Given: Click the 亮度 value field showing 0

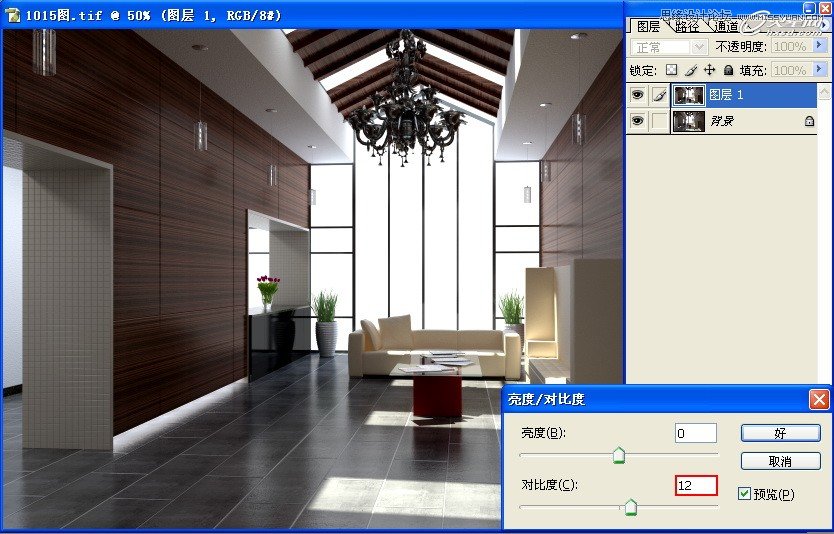Looking at the screenshot, I should (696, 433).
